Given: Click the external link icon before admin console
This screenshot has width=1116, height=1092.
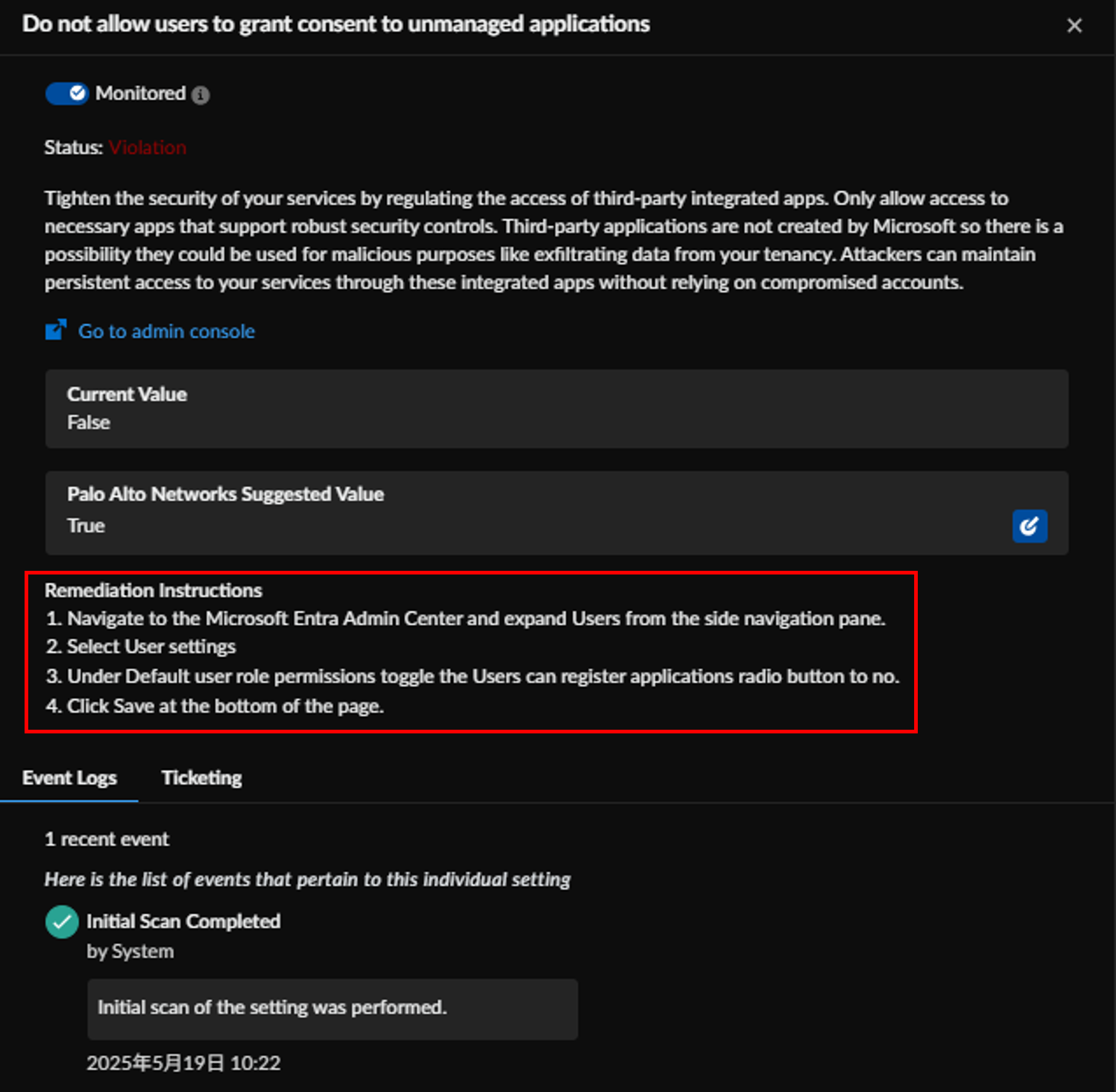Looking at the screenshot, I should click(x=56, y=330).
